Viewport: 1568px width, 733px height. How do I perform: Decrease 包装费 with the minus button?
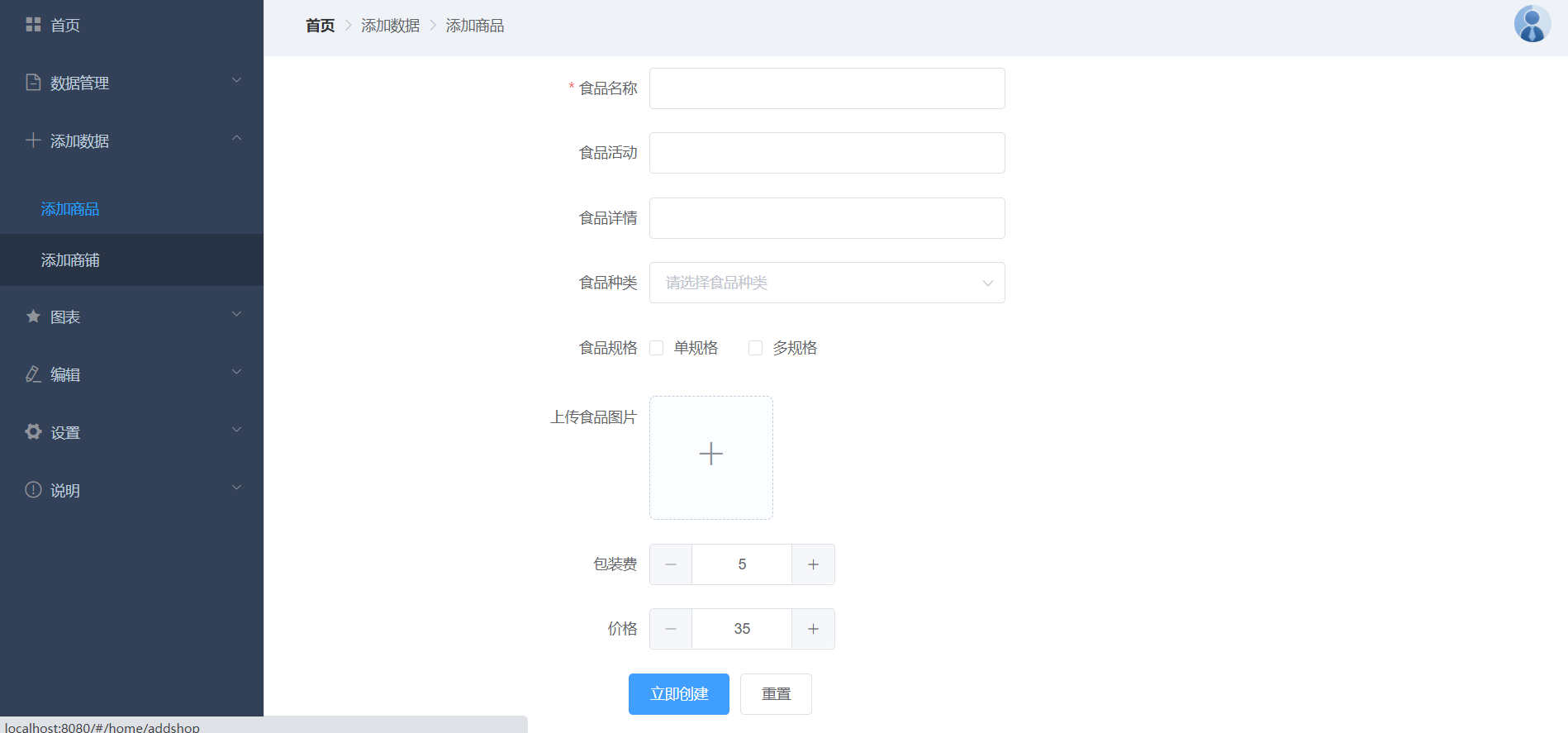click(x=671, y=564)
